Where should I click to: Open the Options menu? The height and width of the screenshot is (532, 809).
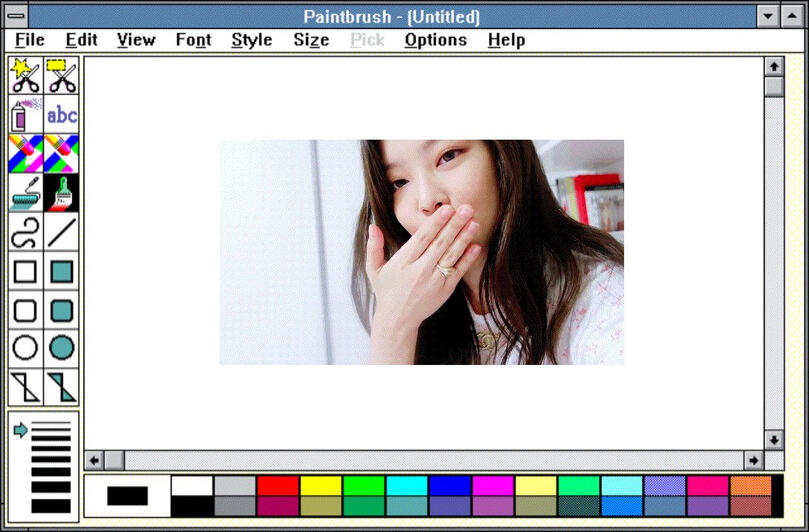[435, 40]
